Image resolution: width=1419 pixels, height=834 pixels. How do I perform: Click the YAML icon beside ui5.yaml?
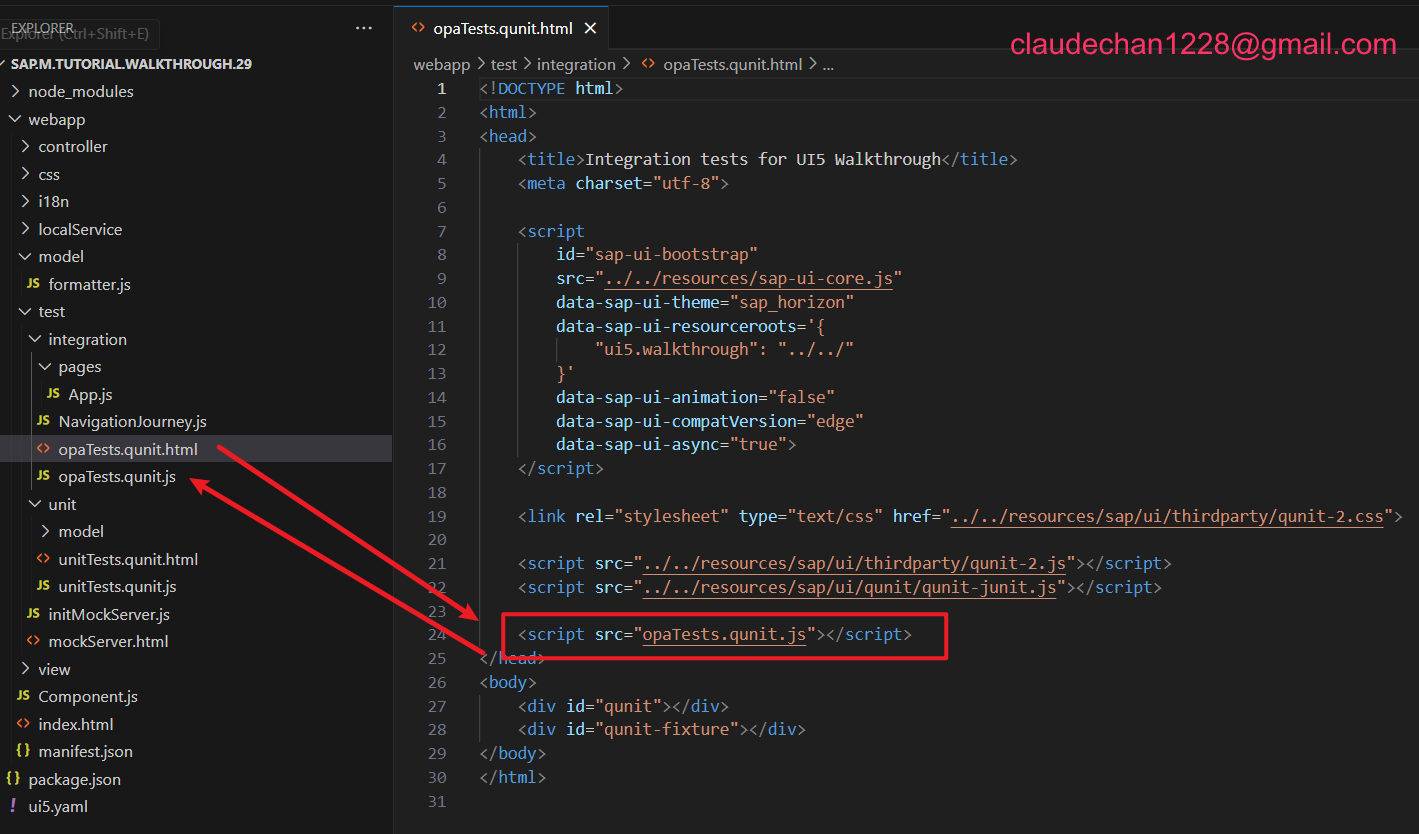[13, 806]
